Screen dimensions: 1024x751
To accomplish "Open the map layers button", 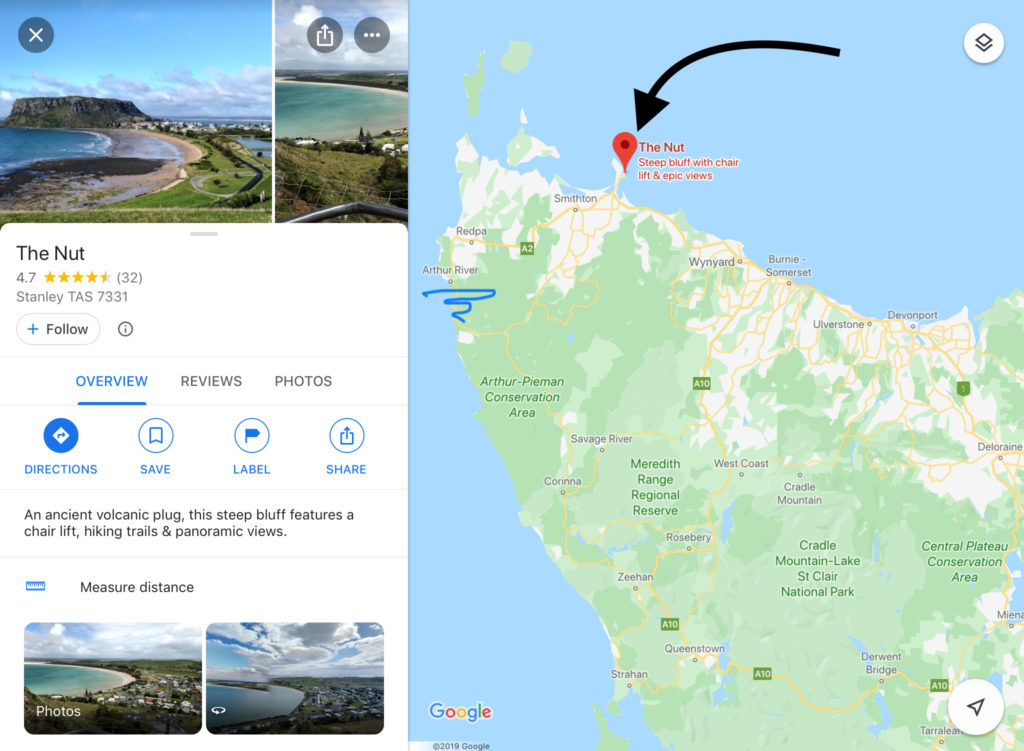I will click(x=984, y=43).
